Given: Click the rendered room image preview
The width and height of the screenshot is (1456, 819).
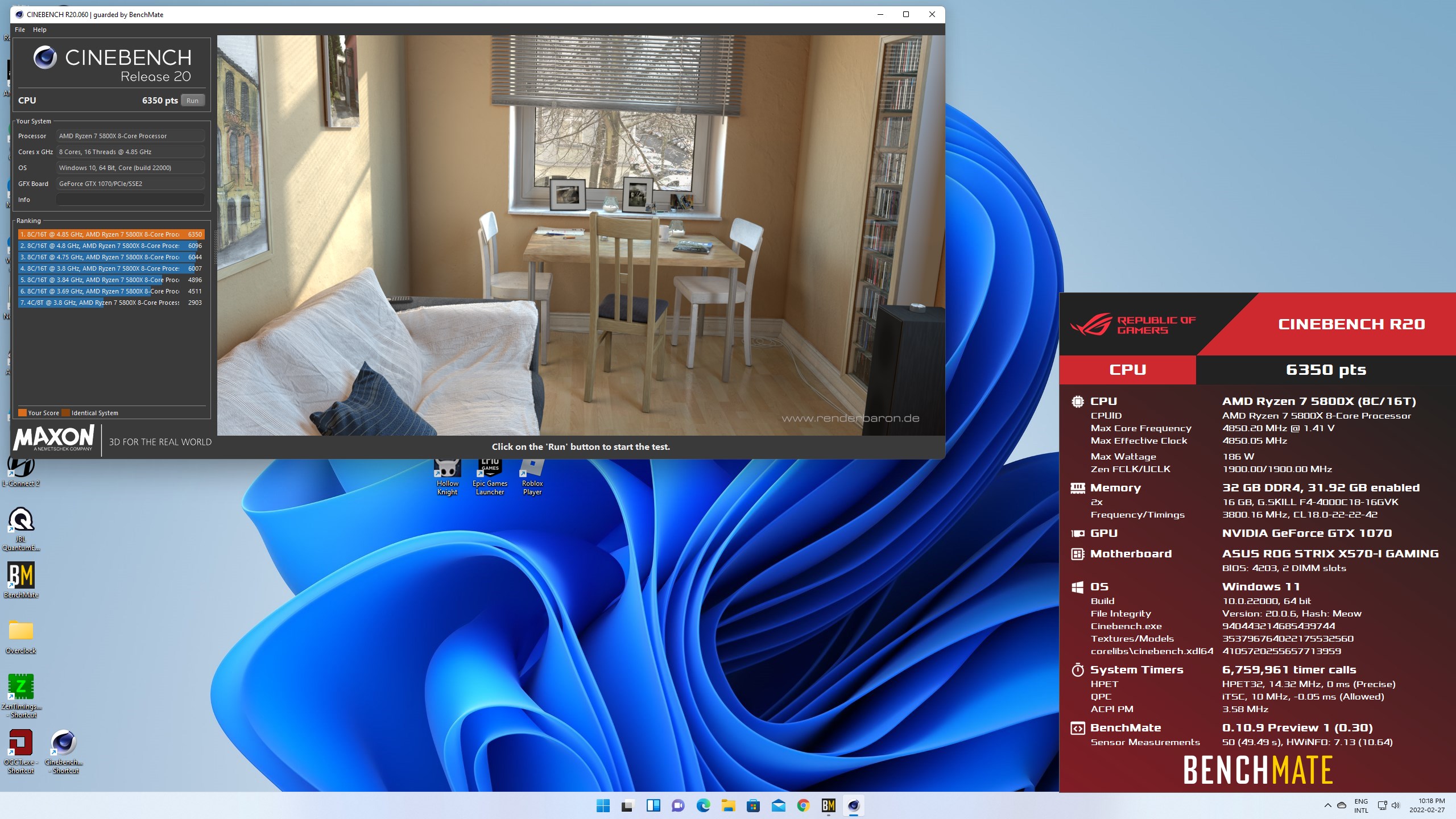Looking at the screenshot, I should pyautogui.click(x=581, y=235).
